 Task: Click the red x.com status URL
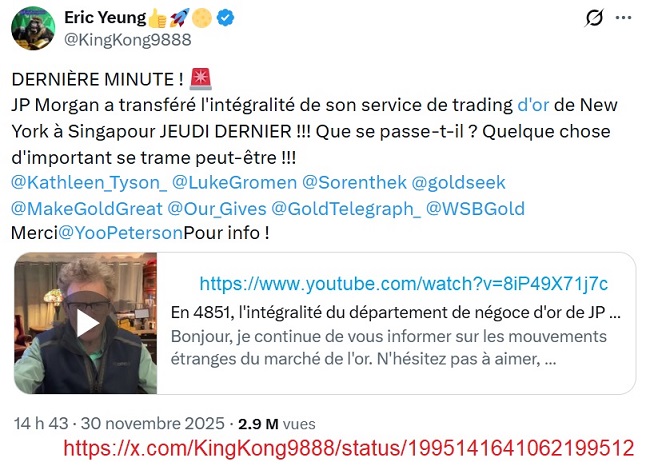349,449
